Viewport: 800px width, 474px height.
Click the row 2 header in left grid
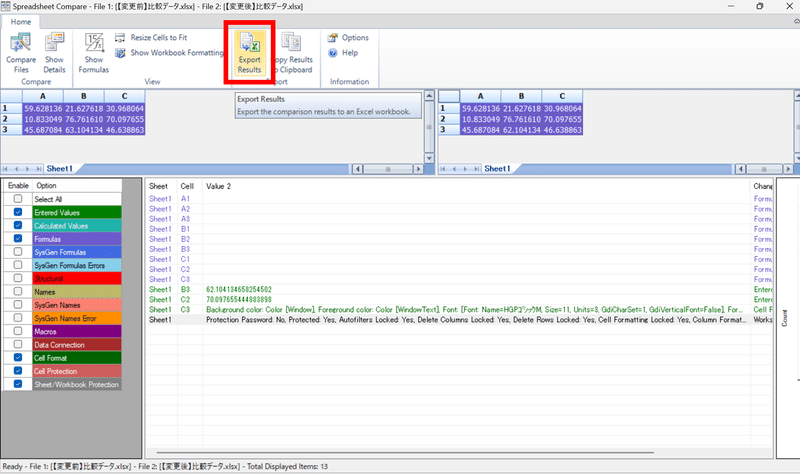[11, 119]
